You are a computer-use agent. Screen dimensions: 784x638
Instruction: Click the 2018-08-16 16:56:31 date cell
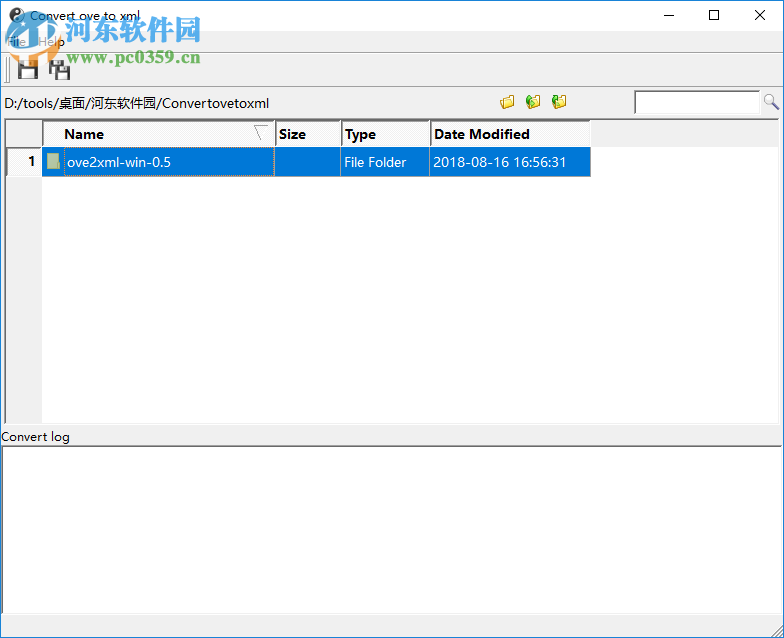click(x=510, y=162)
